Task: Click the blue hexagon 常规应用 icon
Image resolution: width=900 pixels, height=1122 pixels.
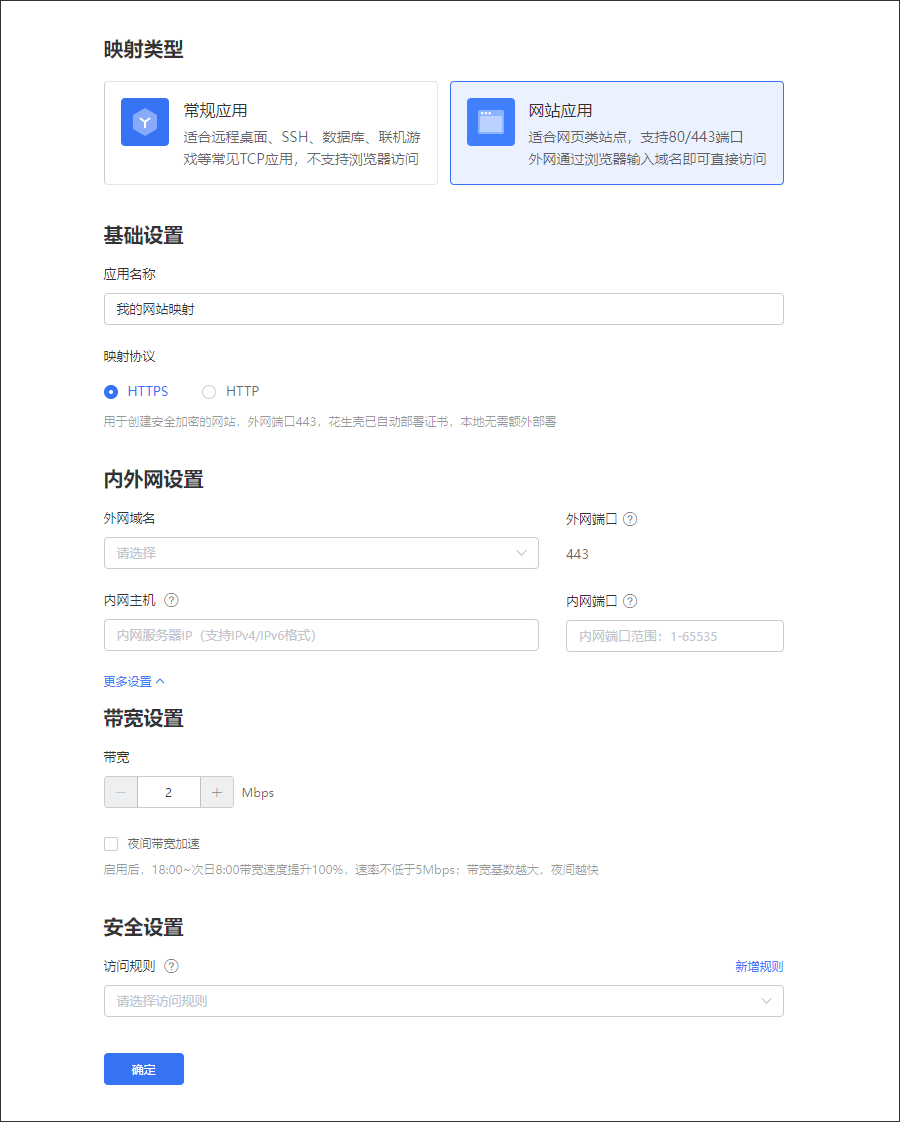Action: pos(145,122)
